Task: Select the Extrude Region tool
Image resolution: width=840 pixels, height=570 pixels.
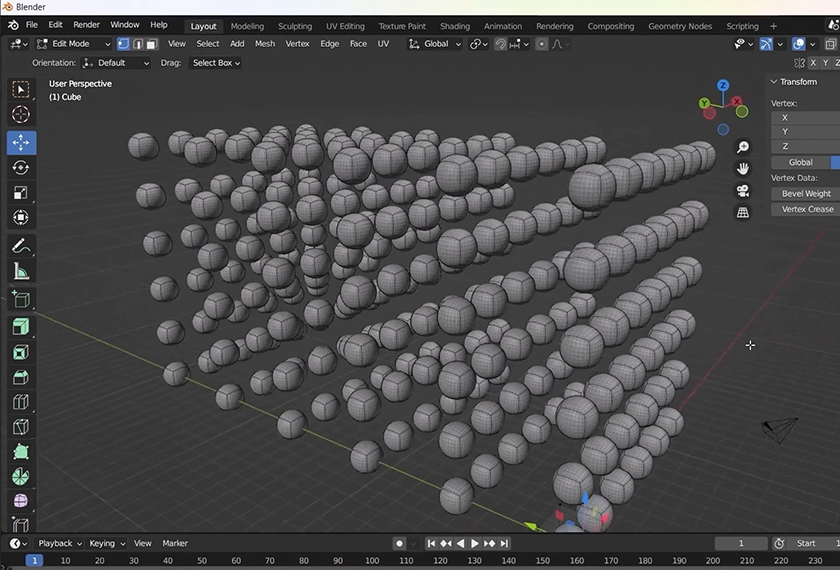Action: pyautogui.click(x=21, y=325)
